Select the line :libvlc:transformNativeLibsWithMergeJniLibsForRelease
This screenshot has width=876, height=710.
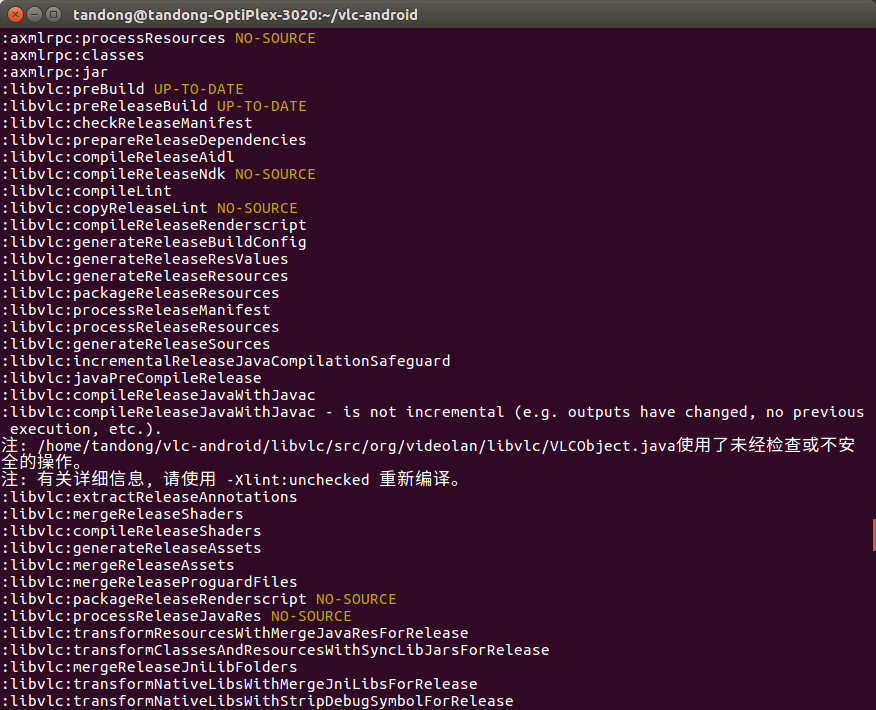pyautogui.click(x=239, y=684)
